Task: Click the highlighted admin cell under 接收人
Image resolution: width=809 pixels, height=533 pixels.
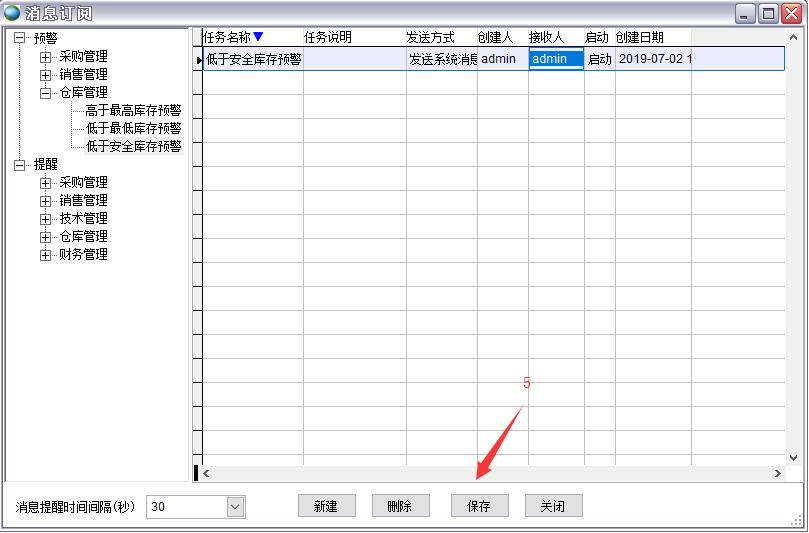Action: pos(555,59)
